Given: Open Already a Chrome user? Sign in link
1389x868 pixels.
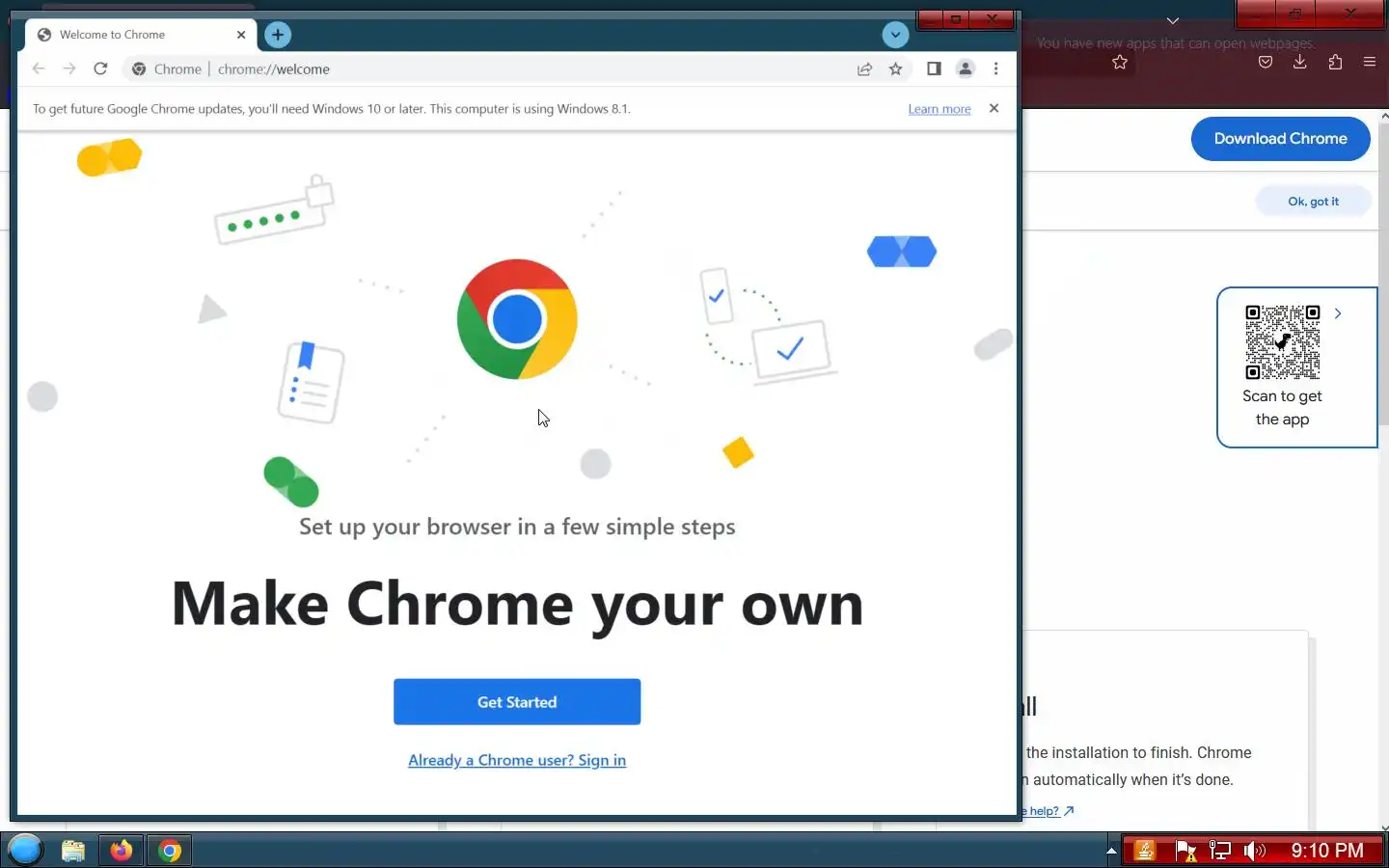Looking at the screenshot, I should pyautogui.click(x=517, y=760).
